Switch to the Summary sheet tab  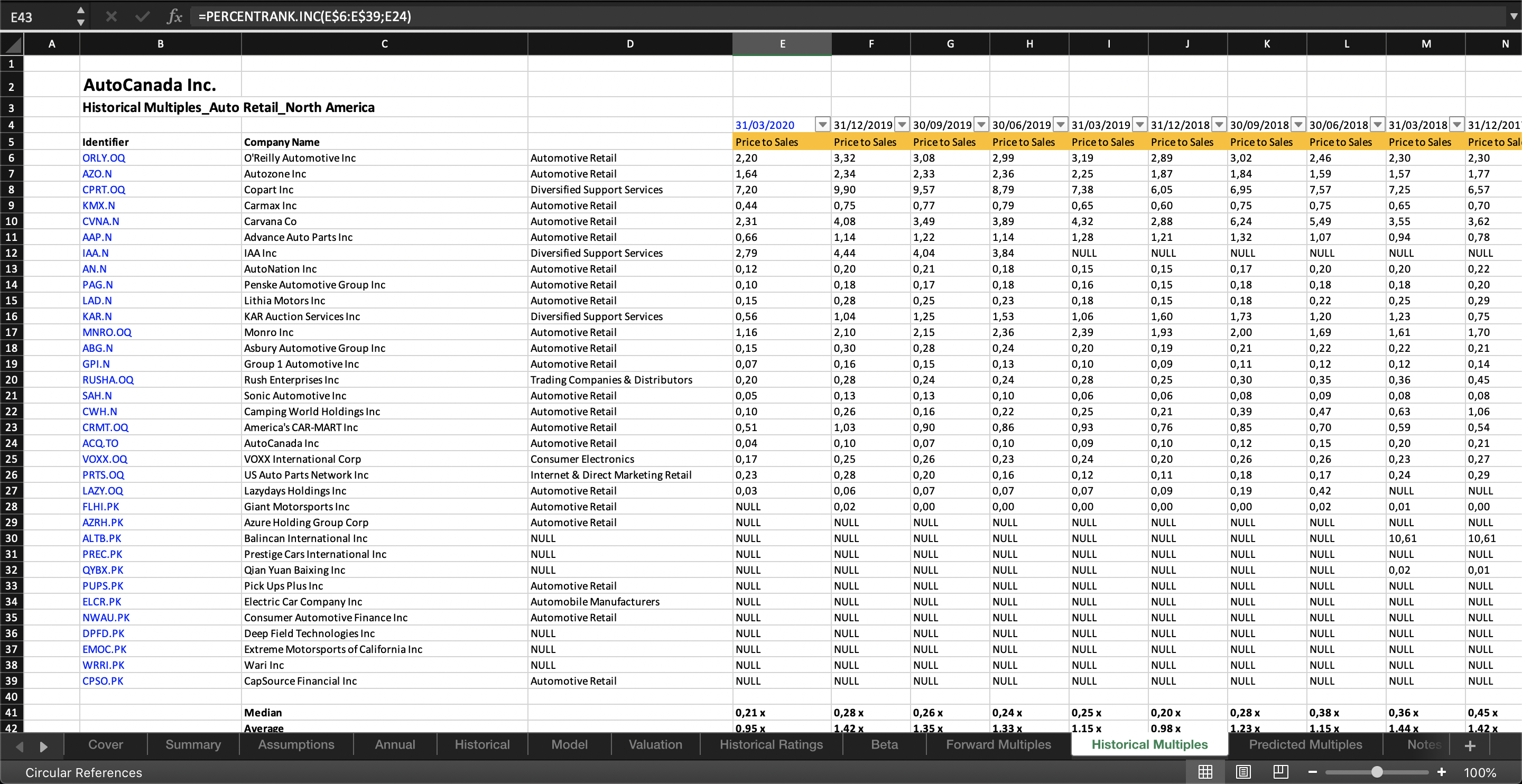193,744
